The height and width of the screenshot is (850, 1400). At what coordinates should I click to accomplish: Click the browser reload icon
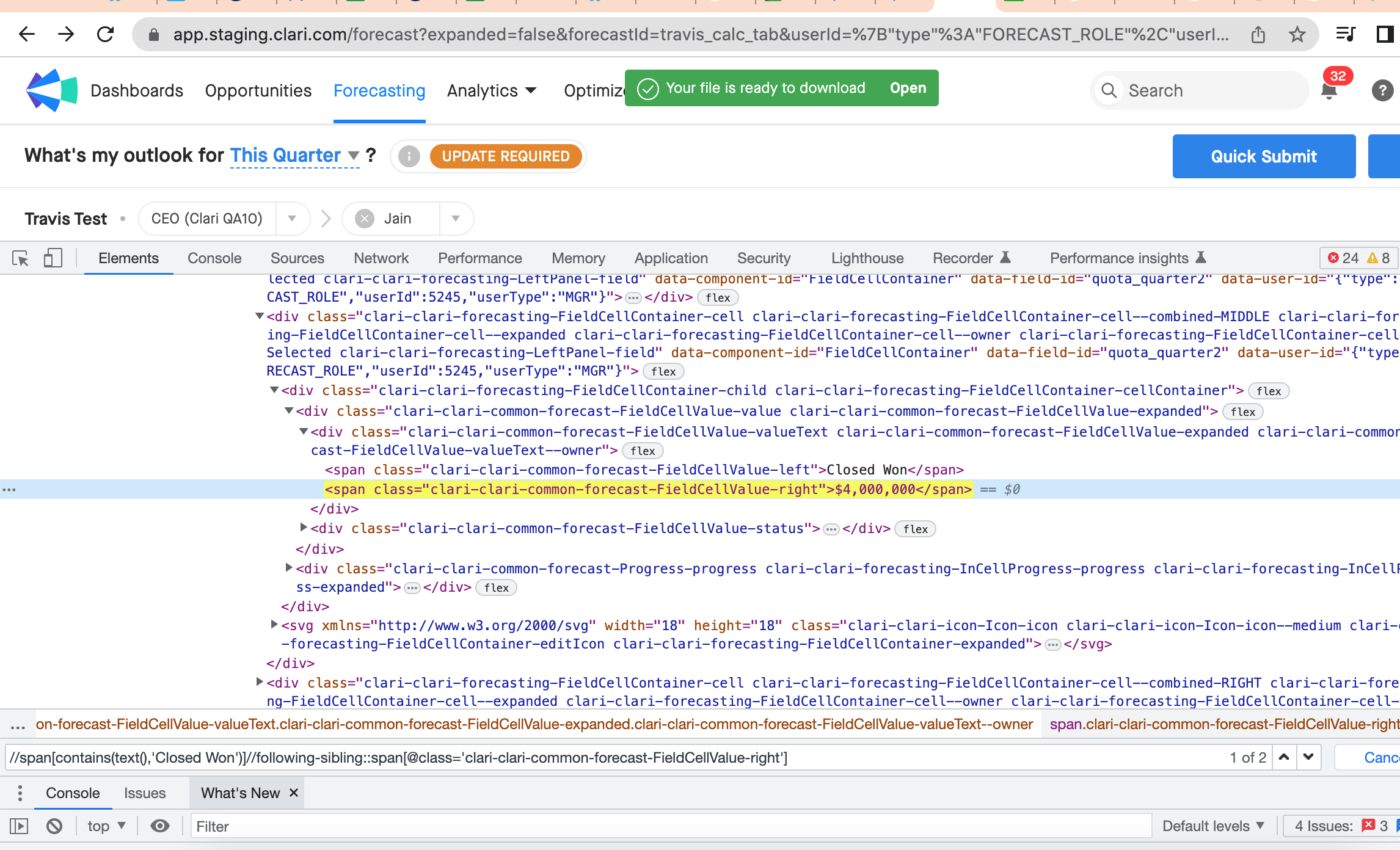tap(106, 34)
